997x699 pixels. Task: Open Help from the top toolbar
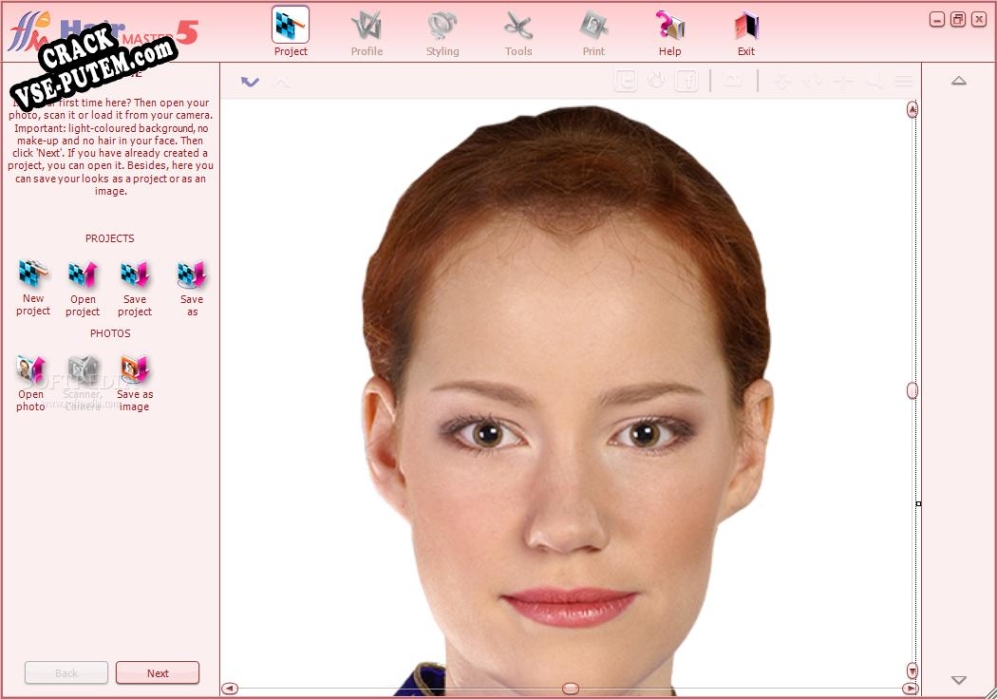(x=670, y=32)
